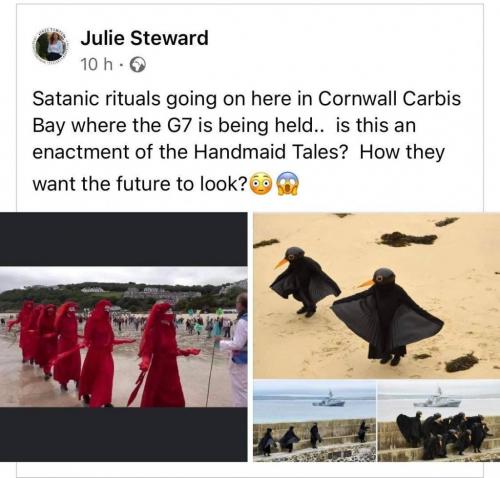Click the globe public privacy icon
Screen dimensions: 500x478
pos(137,65)
